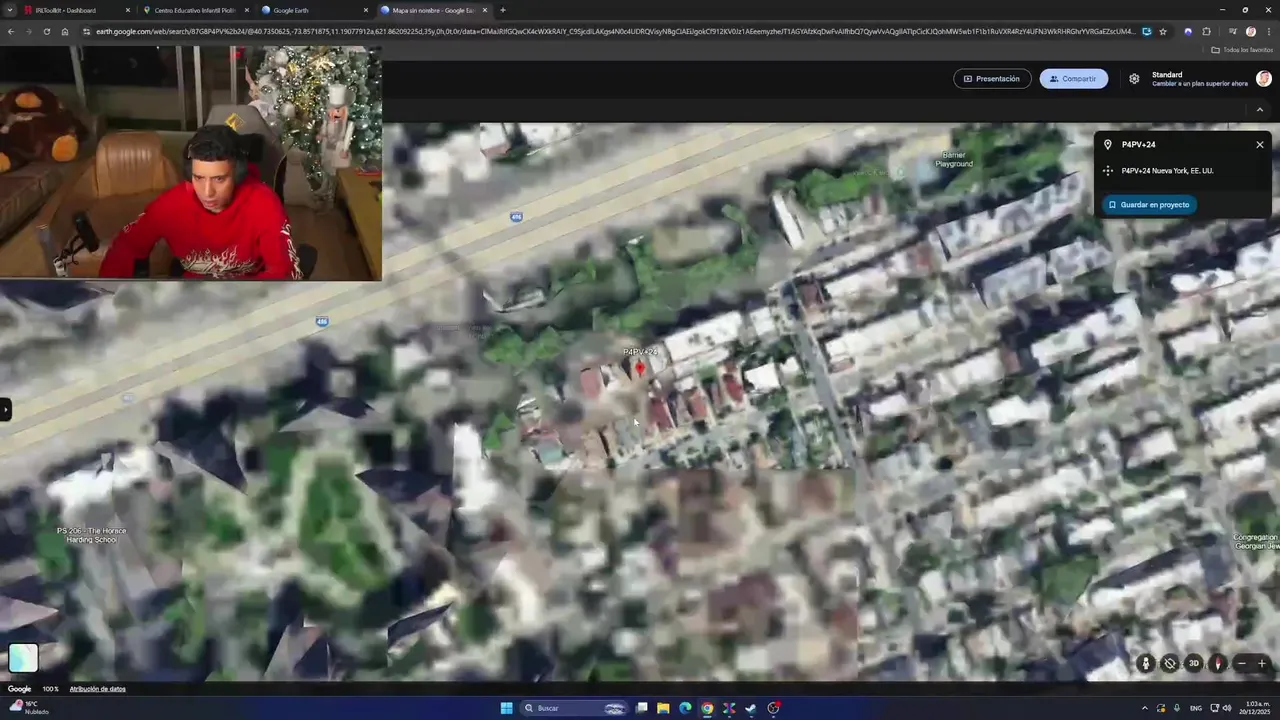Select the Mapa sin nombre tab

point(434,10)
